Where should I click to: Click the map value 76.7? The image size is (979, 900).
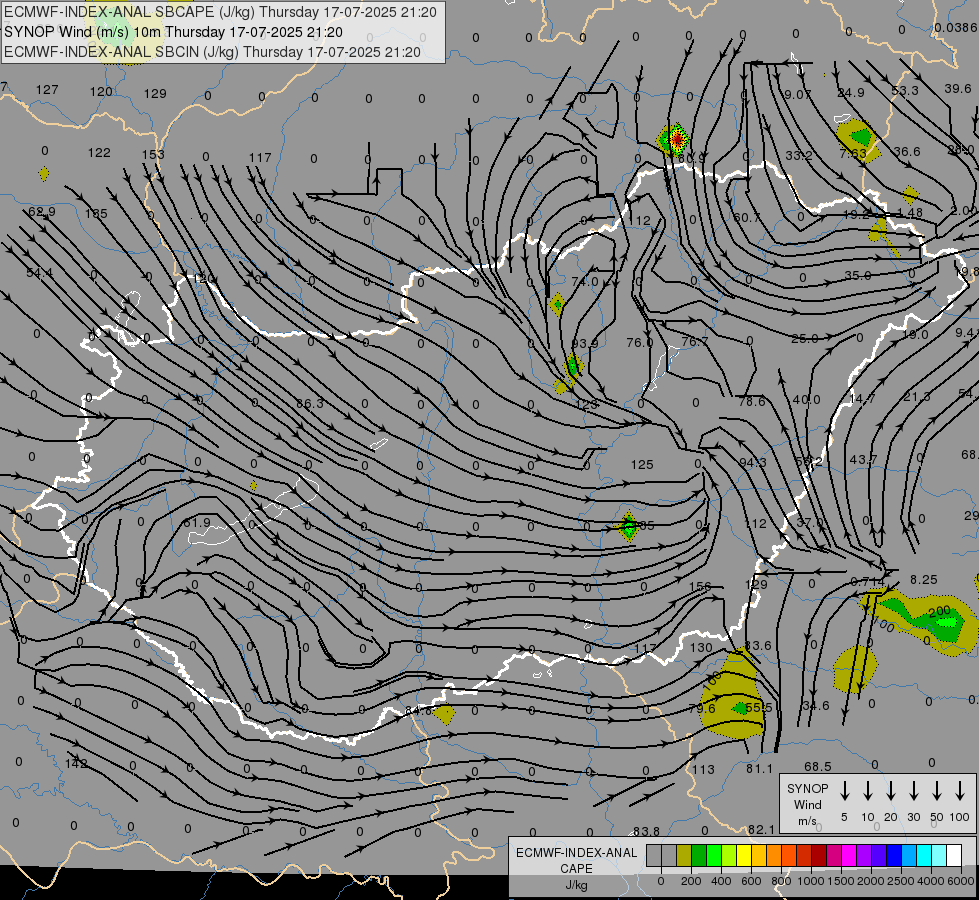coord(695,341)
